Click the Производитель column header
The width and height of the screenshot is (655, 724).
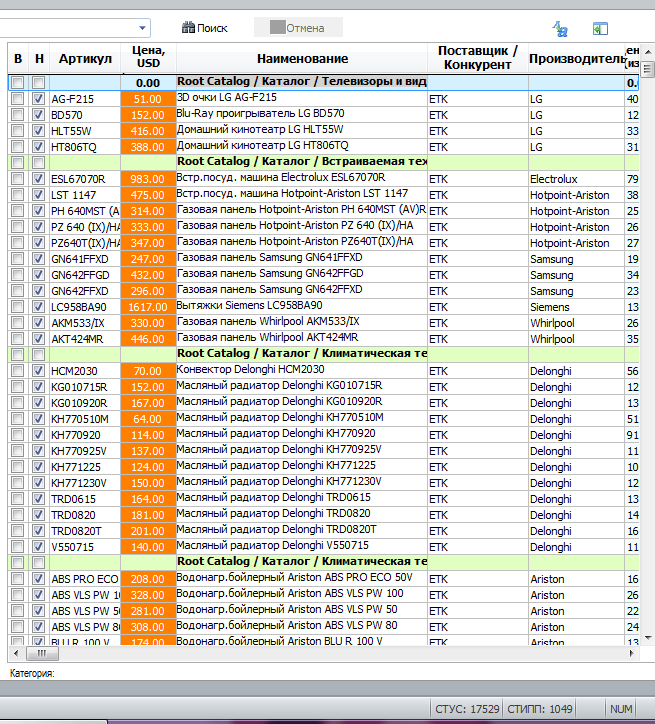pos(577,58)
